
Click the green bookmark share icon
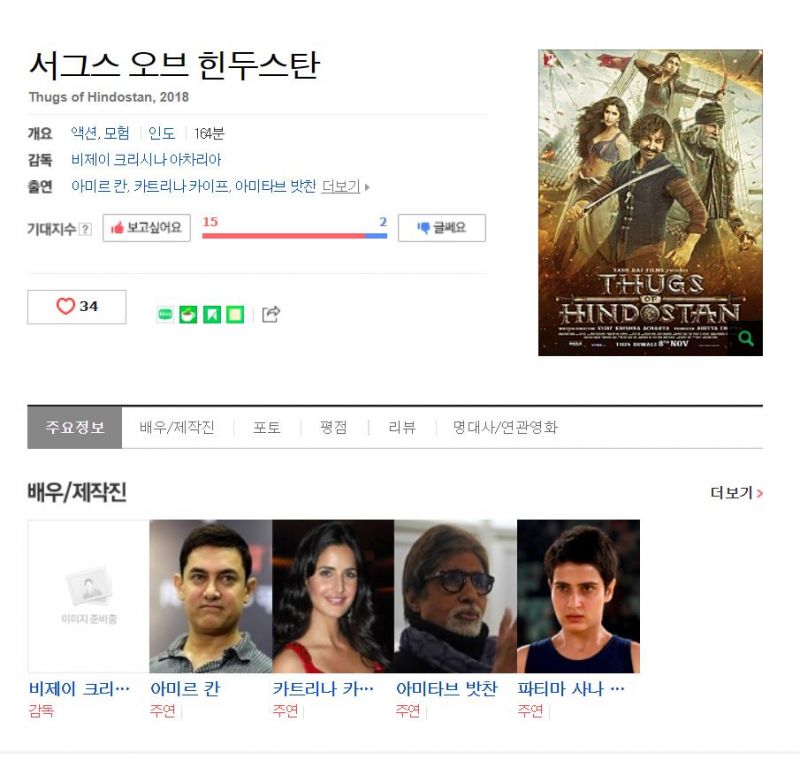[x=212, y=314]
